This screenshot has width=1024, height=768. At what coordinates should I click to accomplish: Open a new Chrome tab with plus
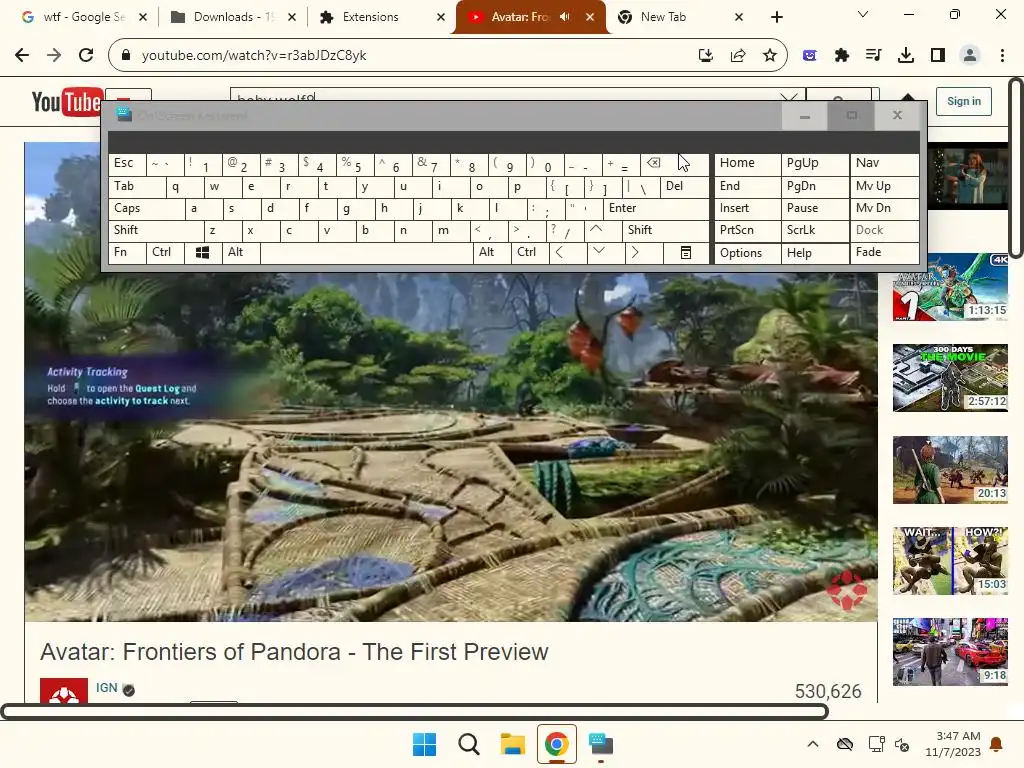click(776, 17)
